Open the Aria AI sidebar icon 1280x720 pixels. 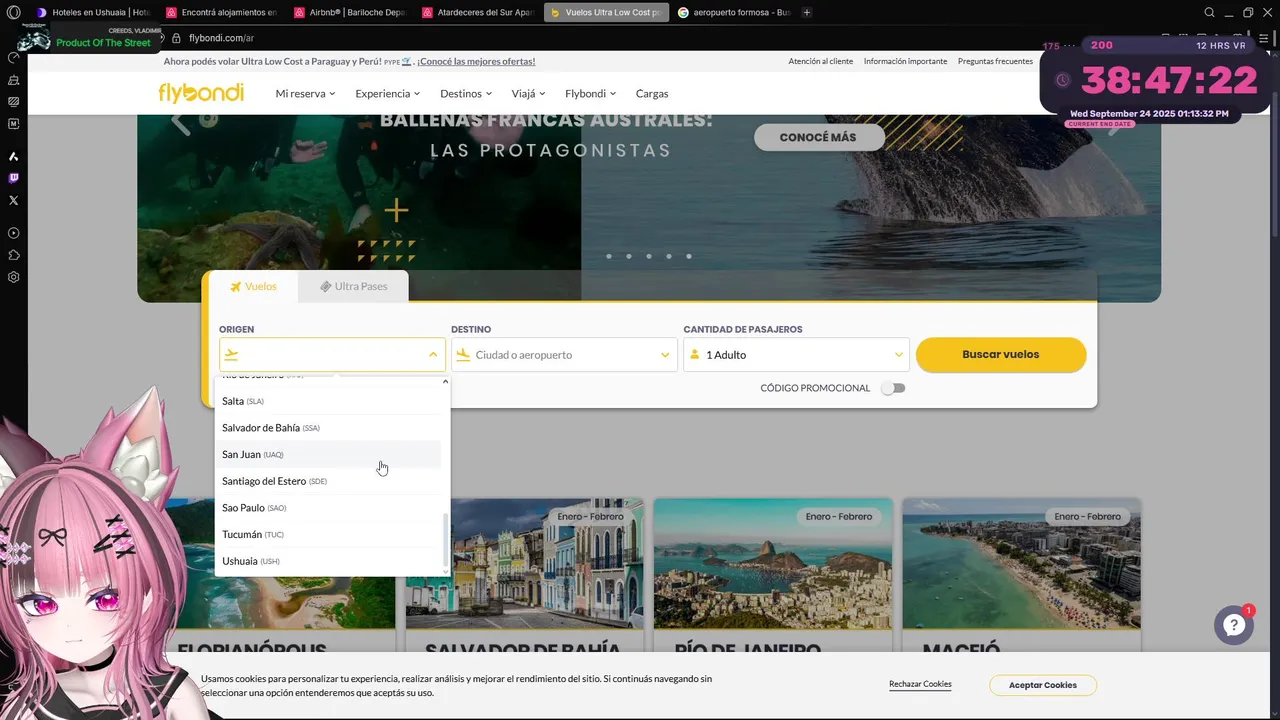pyautogui.click(x=13, y=156)
